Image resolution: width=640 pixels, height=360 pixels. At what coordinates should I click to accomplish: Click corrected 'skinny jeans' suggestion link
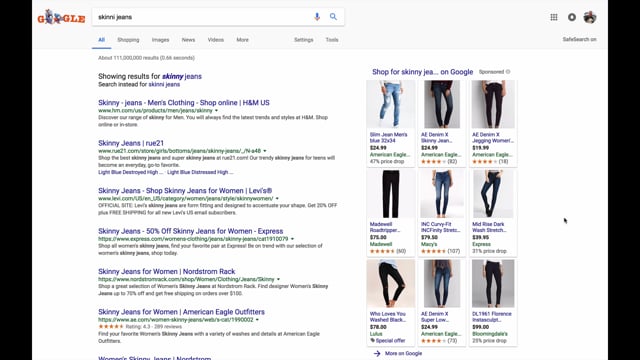[182, 76]
